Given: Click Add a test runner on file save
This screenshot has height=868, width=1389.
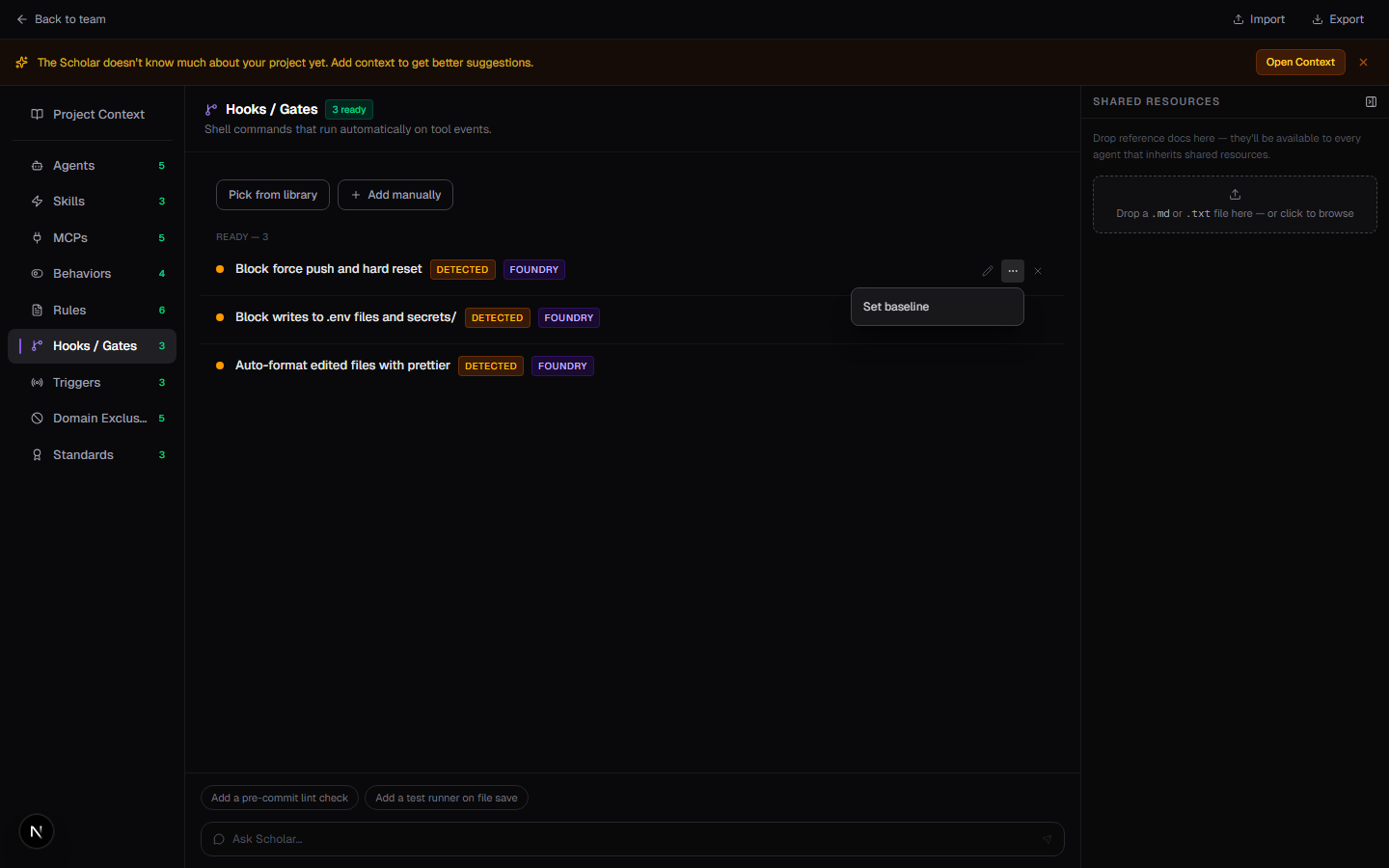Looking at the screenshot, I should click(447, 799).
